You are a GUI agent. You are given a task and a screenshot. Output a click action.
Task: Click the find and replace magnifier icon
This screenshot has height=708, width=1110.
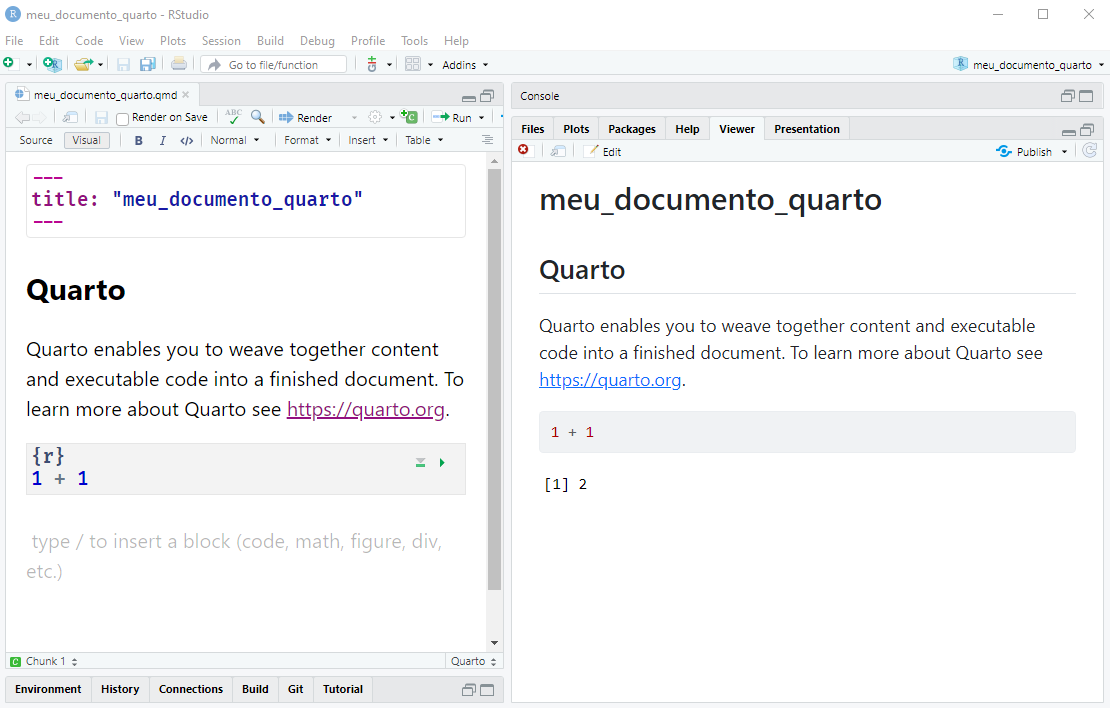tap(258, 117)
